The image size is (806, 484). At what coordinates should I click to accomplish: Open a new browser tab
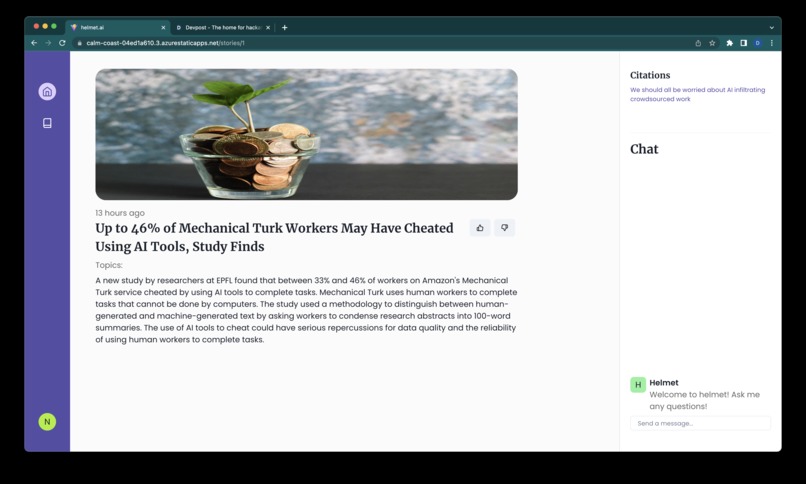pos(284,28)
